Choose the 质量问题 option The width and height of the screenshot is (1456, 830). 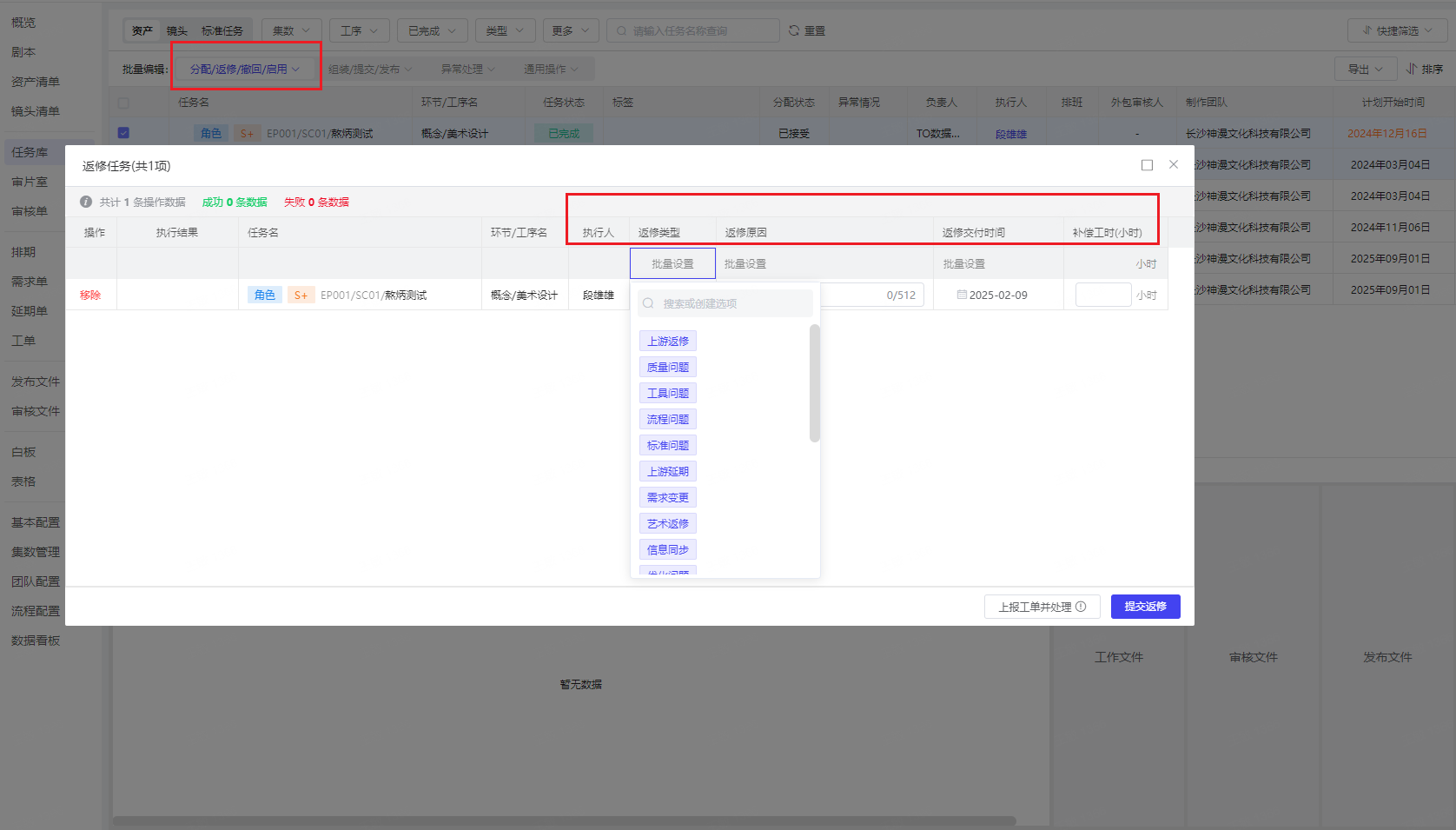pyautogui.click(x=668, y=368)
